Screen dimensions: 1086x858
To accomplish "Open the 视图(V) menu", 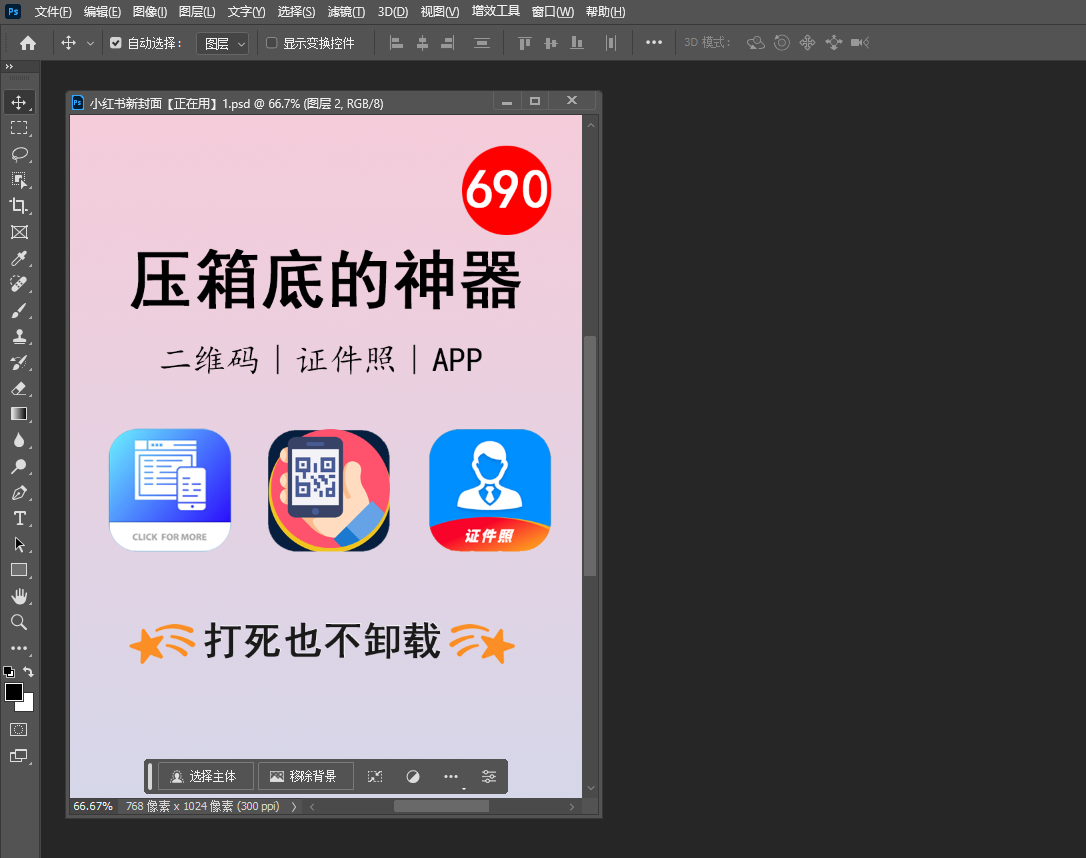I will click(x=440, y=12).
